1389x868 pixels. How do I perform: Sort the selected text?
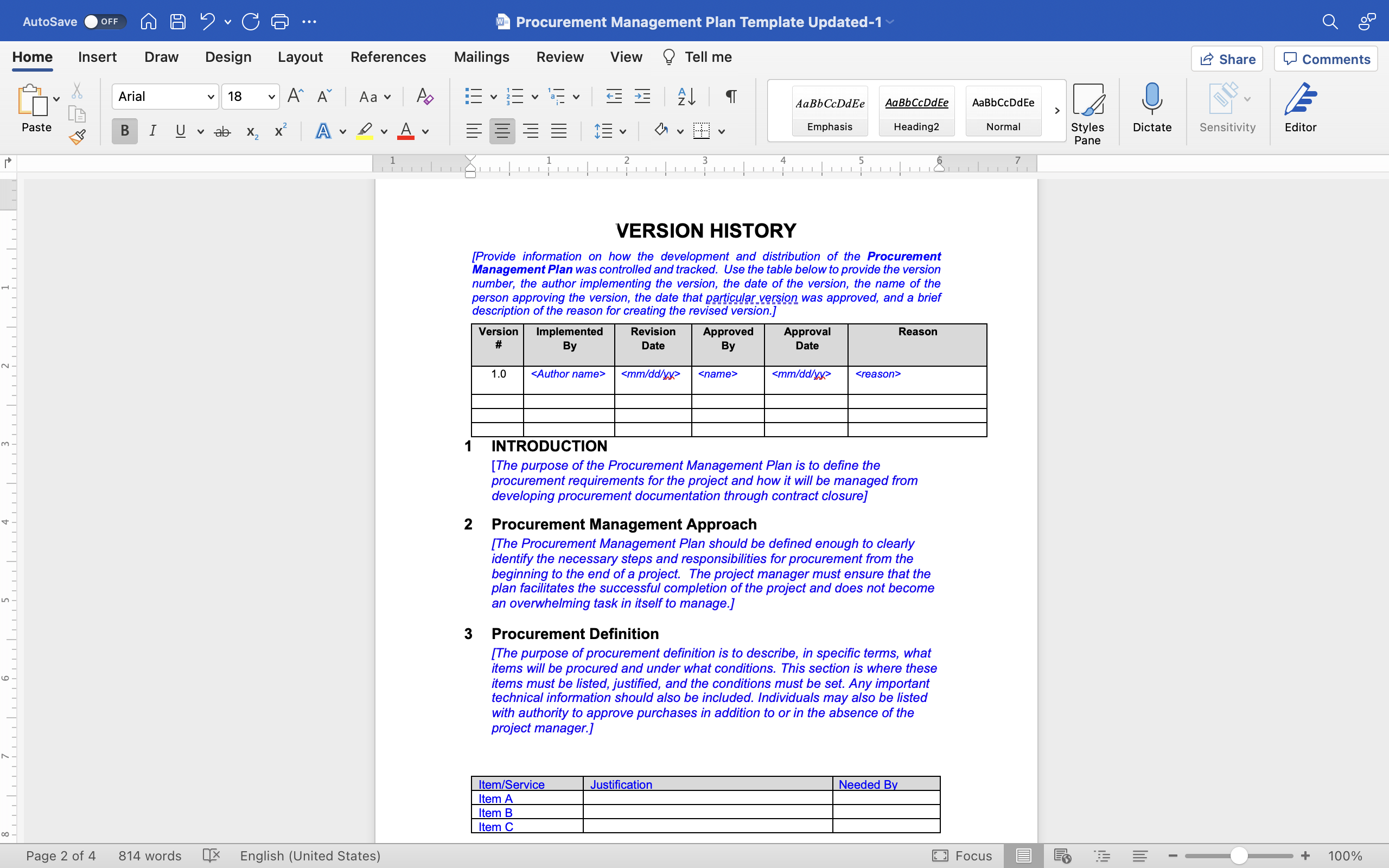(685, 97)
